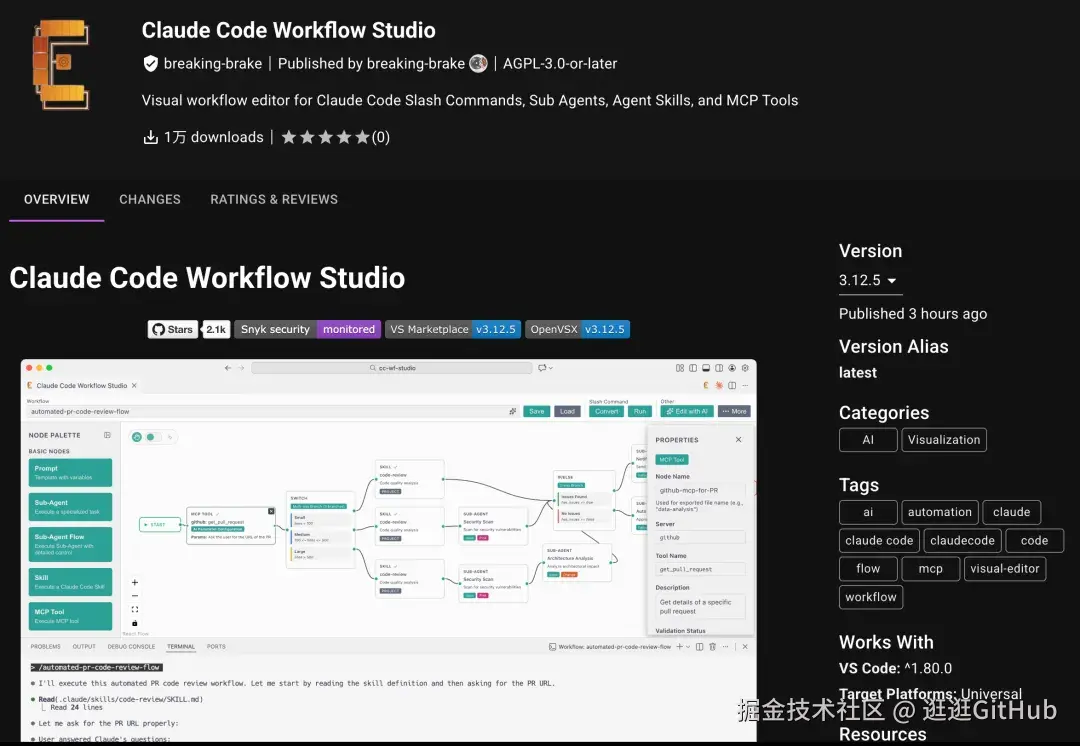1080x746 pixels.
Task: Click the workflow name field 'automated-pr-code-review-flow'
Action: pos(272,411)
